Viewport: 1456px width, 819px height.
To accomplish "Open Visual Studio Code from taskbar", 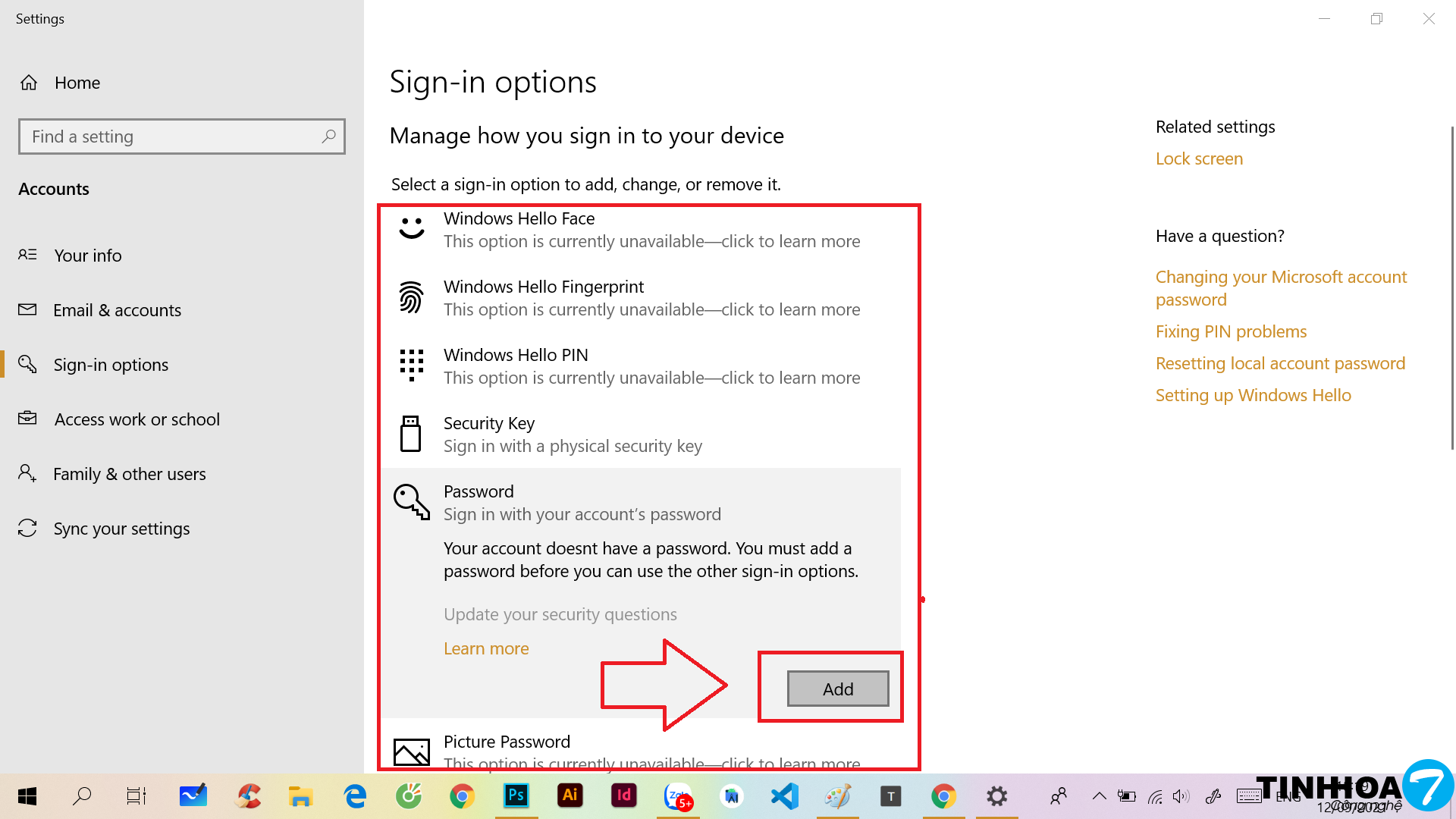I will point(784,795).
